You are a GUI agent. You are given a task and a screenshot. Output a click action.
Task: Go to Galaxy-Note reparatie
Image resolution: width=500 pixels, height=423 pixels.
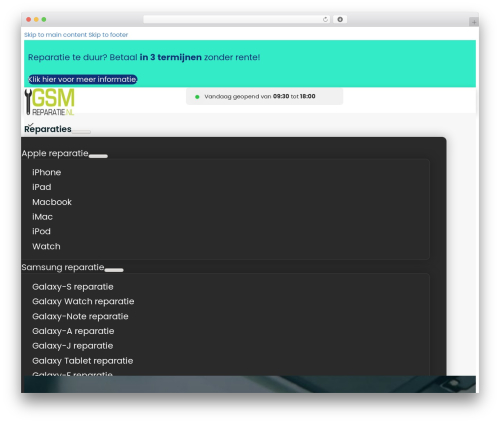[80, 316]
